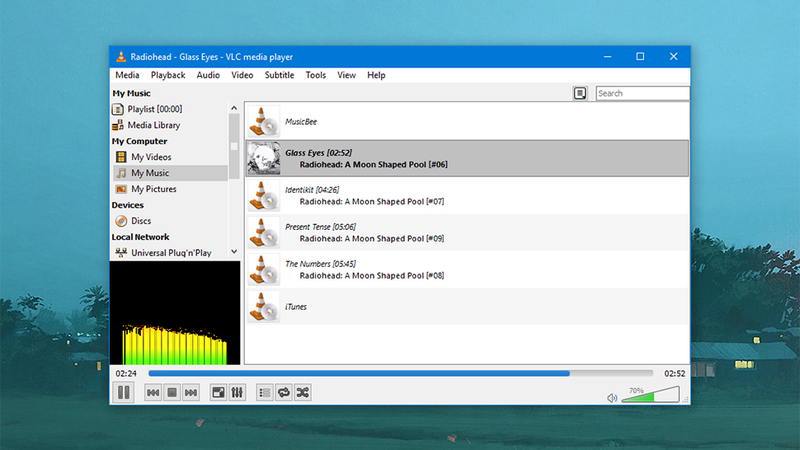Open the Audio menu

[x=208, y=75]
